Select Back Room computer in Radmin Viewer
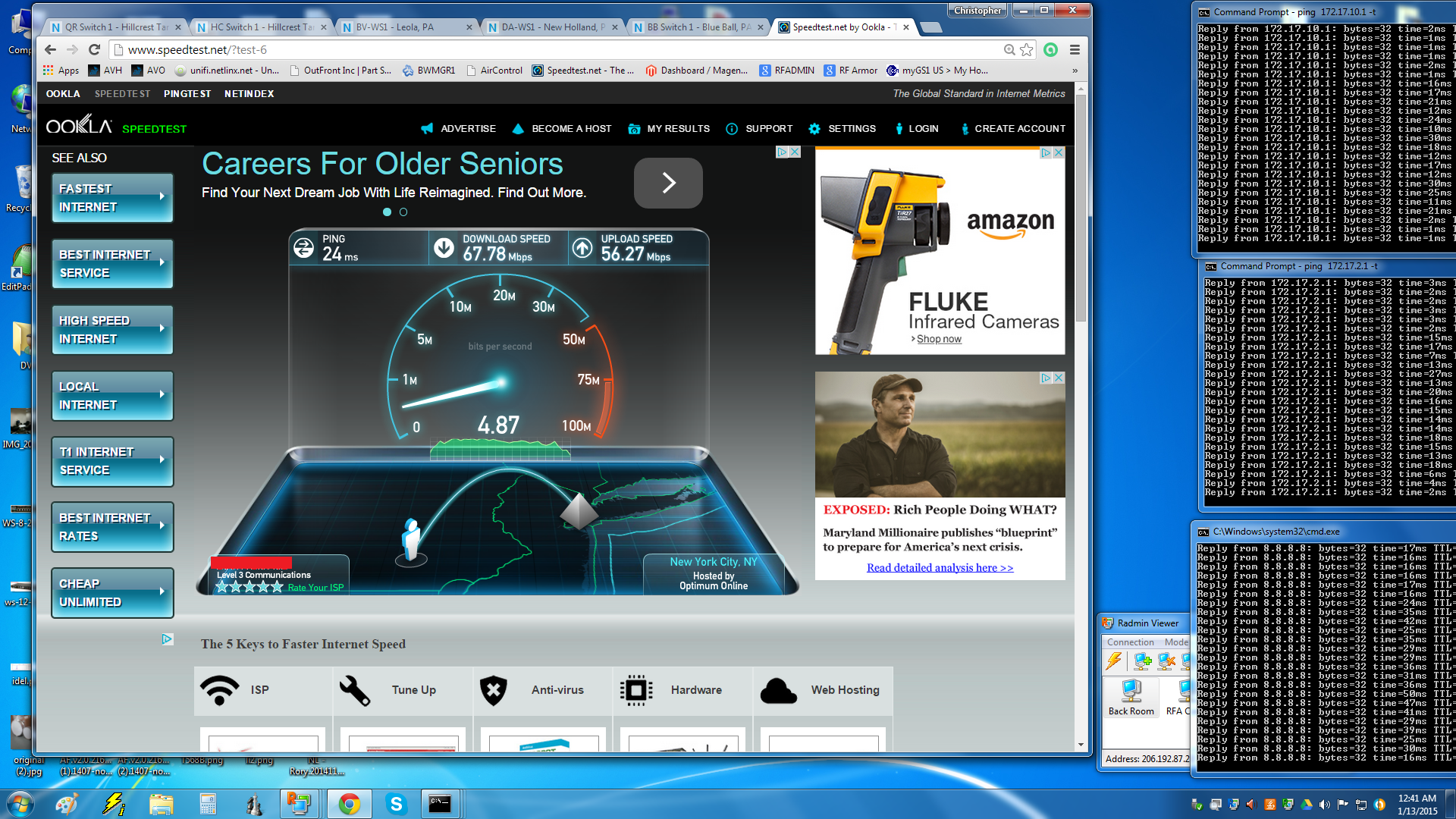The width and height of the screenshot is (1456, 819). pos(1131,698)
